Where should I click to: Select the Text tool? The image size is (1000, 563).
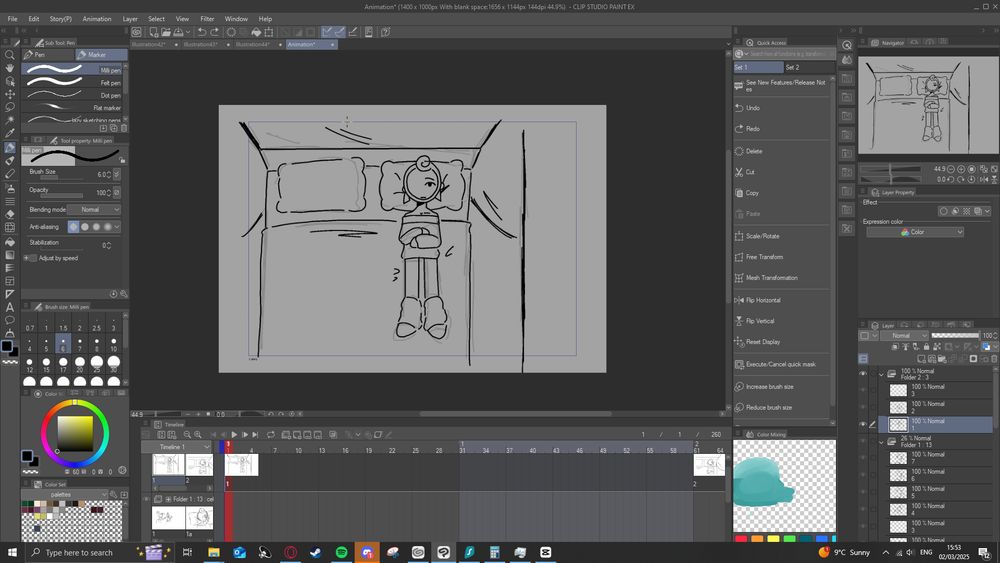[10, 307]
